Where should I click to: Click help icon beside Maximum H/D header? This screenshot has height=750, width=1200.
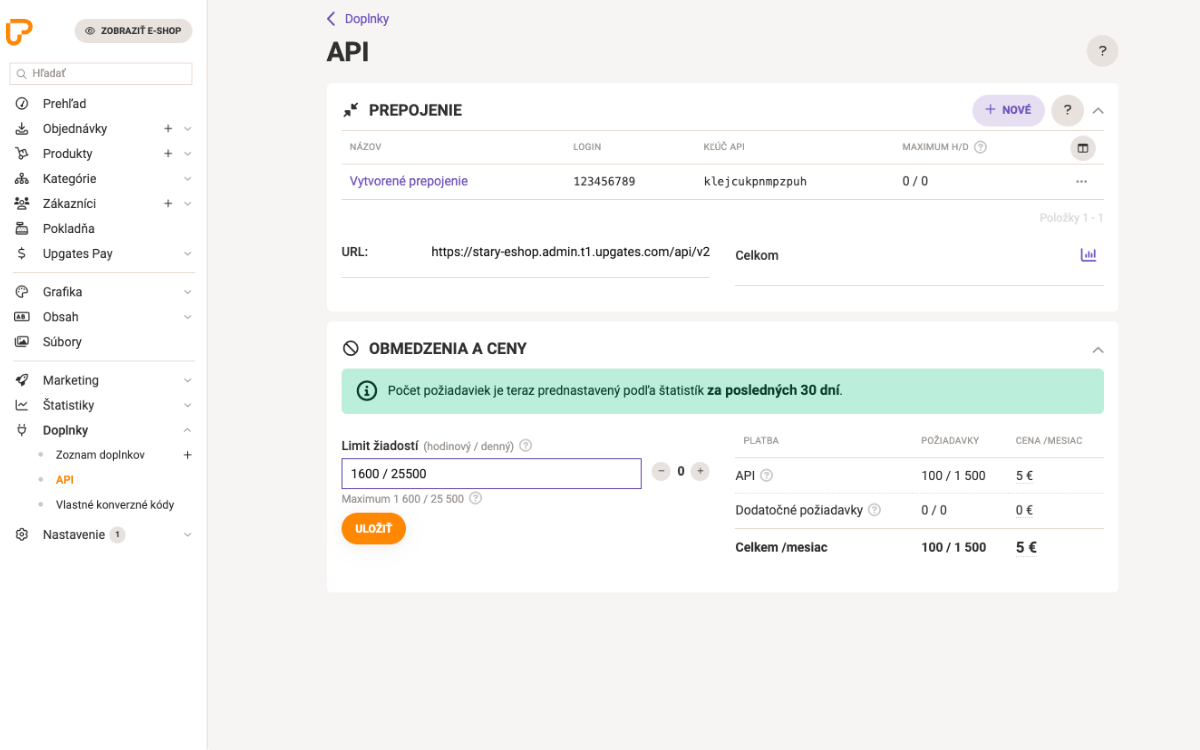(x=980, y=147)
